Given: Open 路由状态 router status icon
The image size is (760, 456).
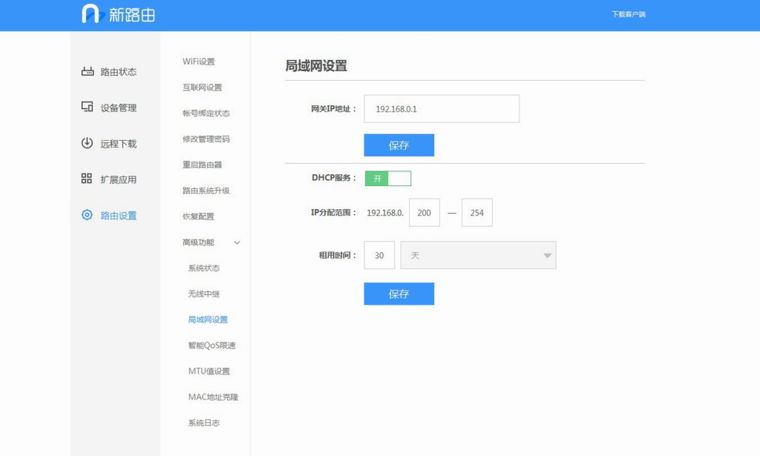Looking at the screenshot, I should click(87, 72).
